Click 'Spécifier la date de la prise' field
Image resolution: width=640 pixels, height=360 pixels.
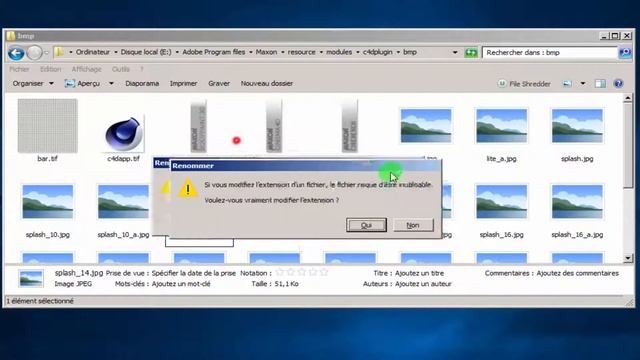point(193,273)
